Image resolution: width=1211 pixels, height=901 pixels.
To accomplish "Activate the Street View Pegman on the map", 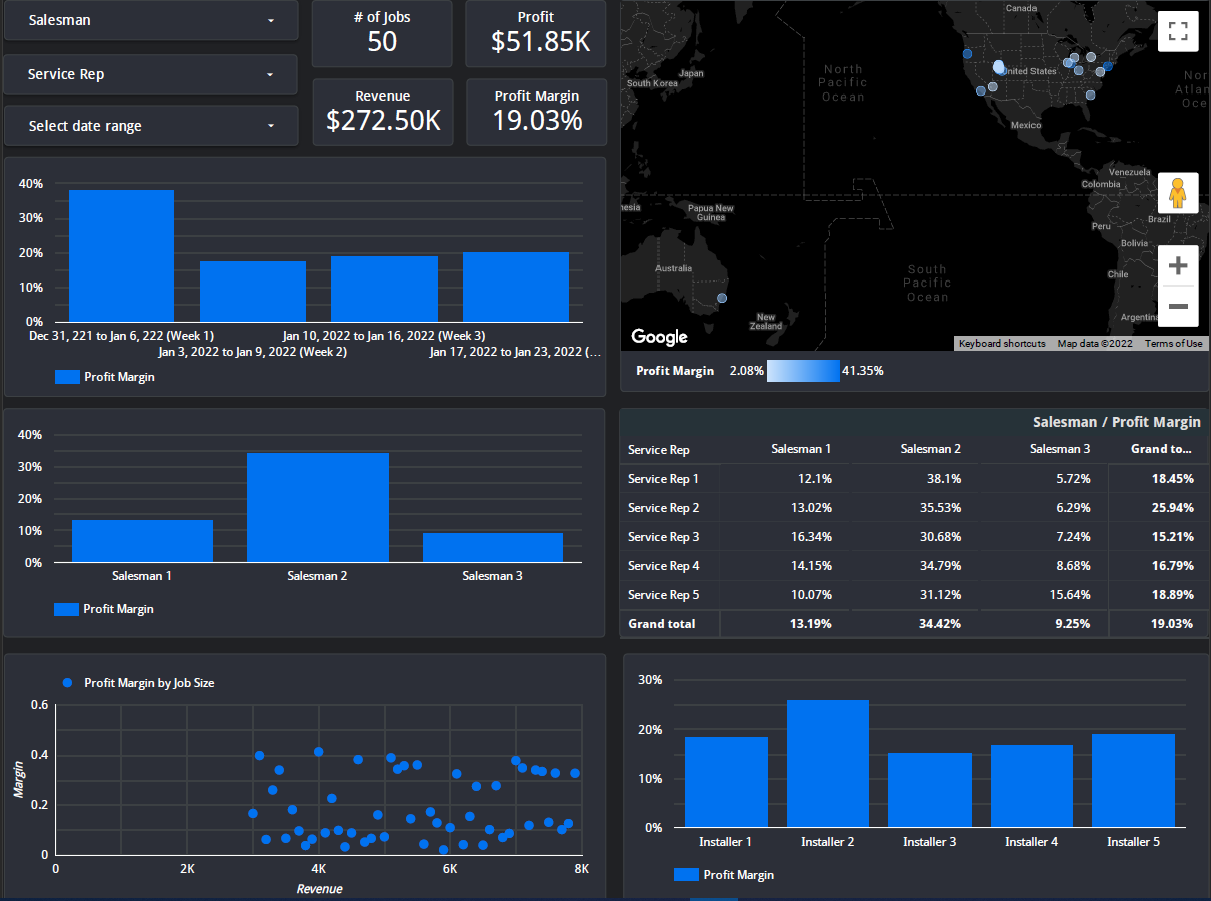I will coord(1177,192).
